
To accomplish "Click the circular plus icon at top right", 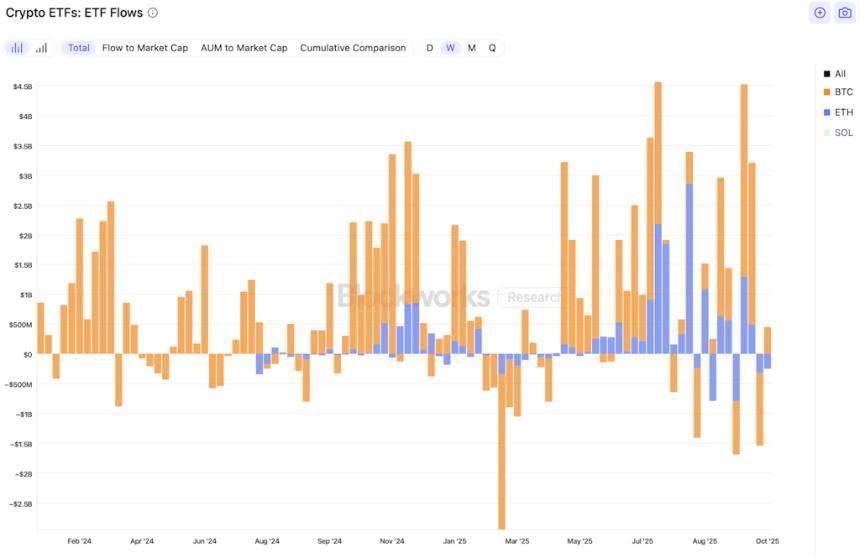I will point(820,13).
